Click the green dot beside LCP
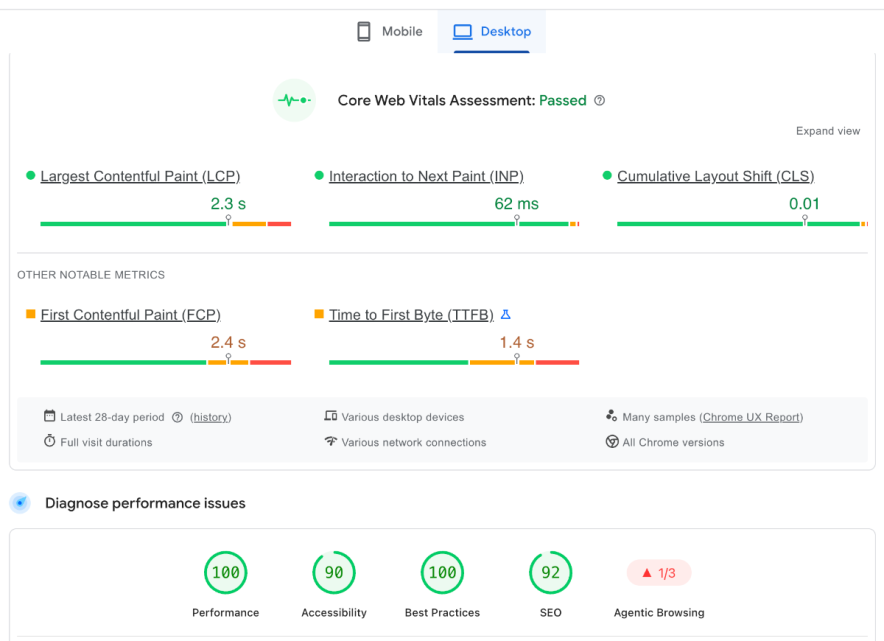 [30, 175]
